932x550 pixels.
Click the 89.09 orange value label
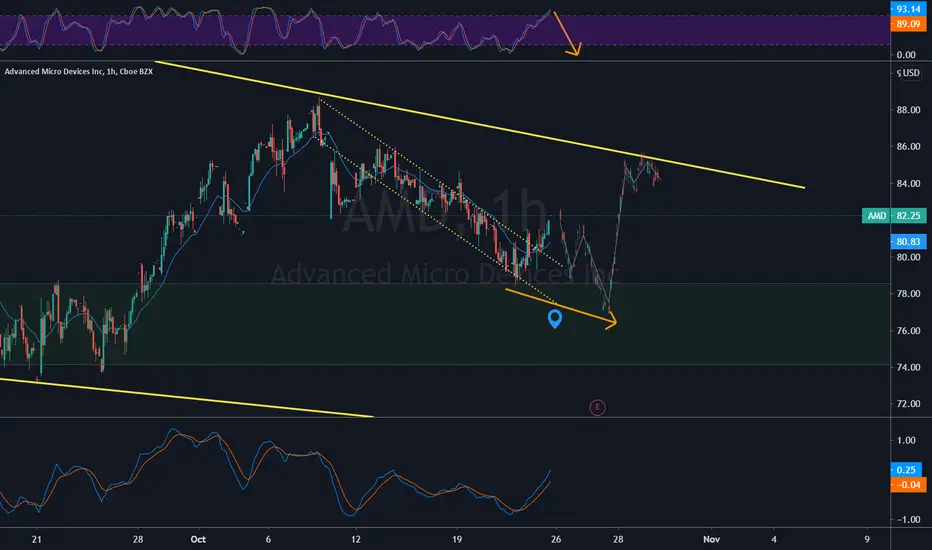coord(908,24)
